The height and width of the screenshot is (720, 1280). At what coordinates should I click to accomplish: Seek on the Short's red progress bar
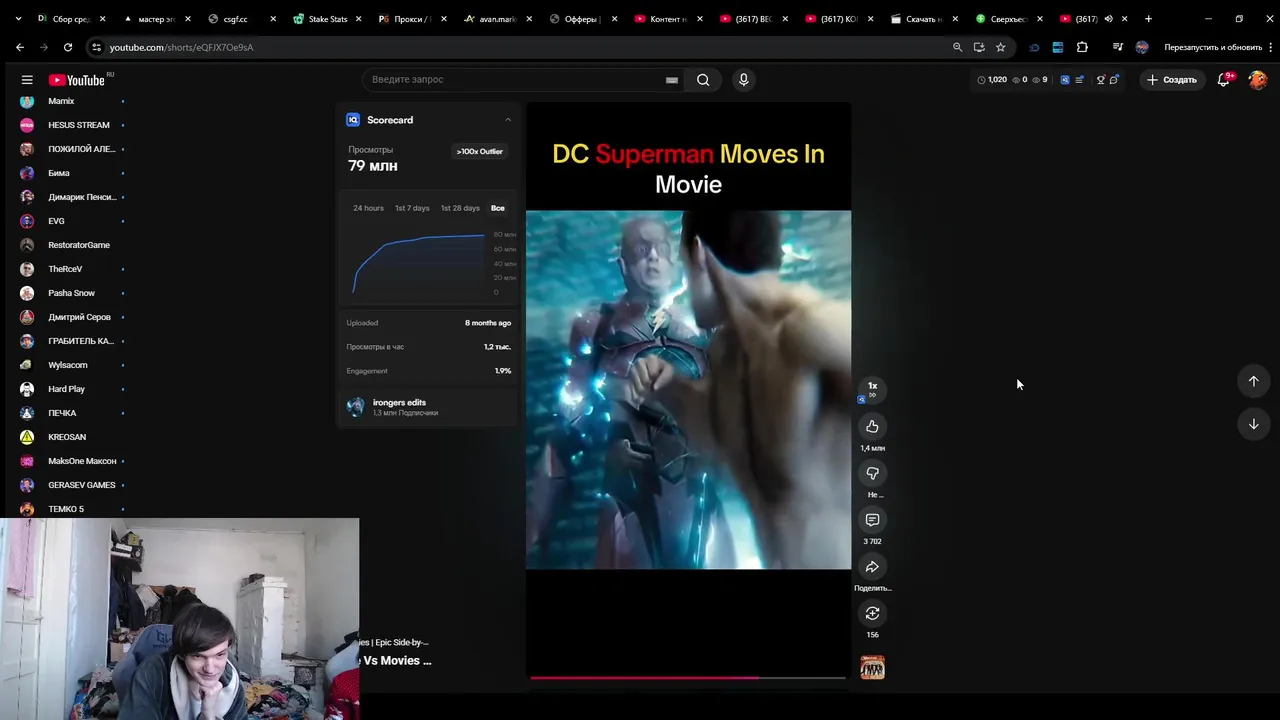pos(688,677)
